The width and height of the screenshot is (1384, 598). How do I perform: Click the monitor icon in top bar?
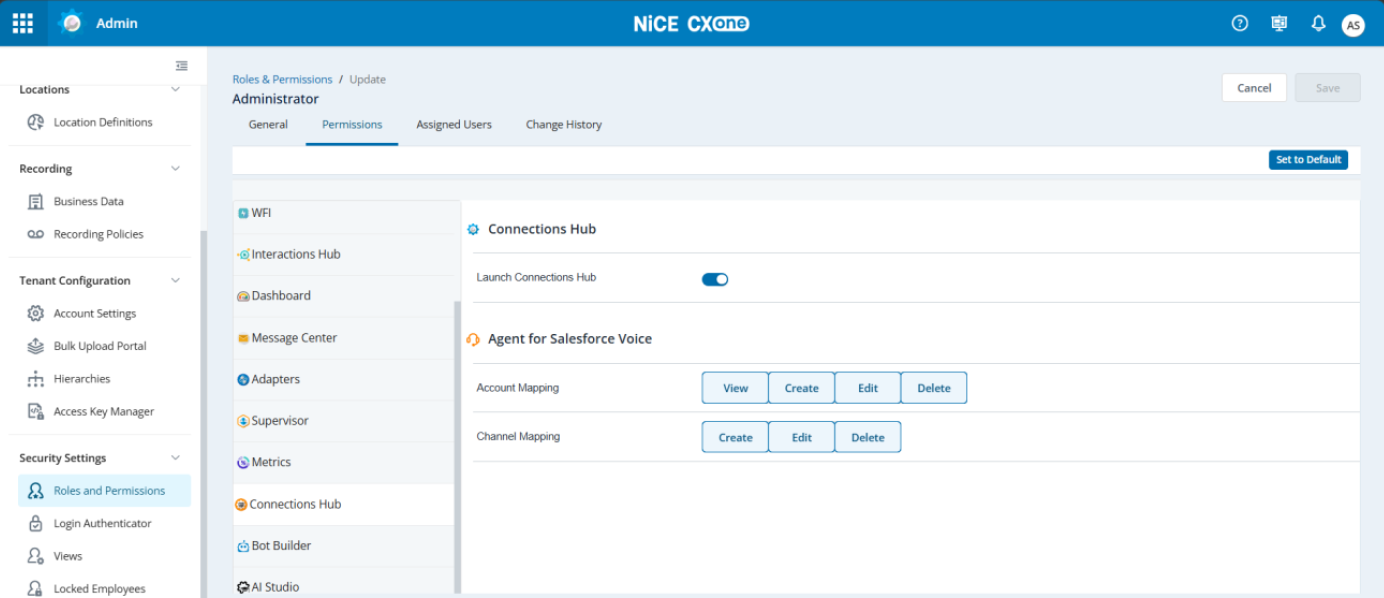(1279, 23)
